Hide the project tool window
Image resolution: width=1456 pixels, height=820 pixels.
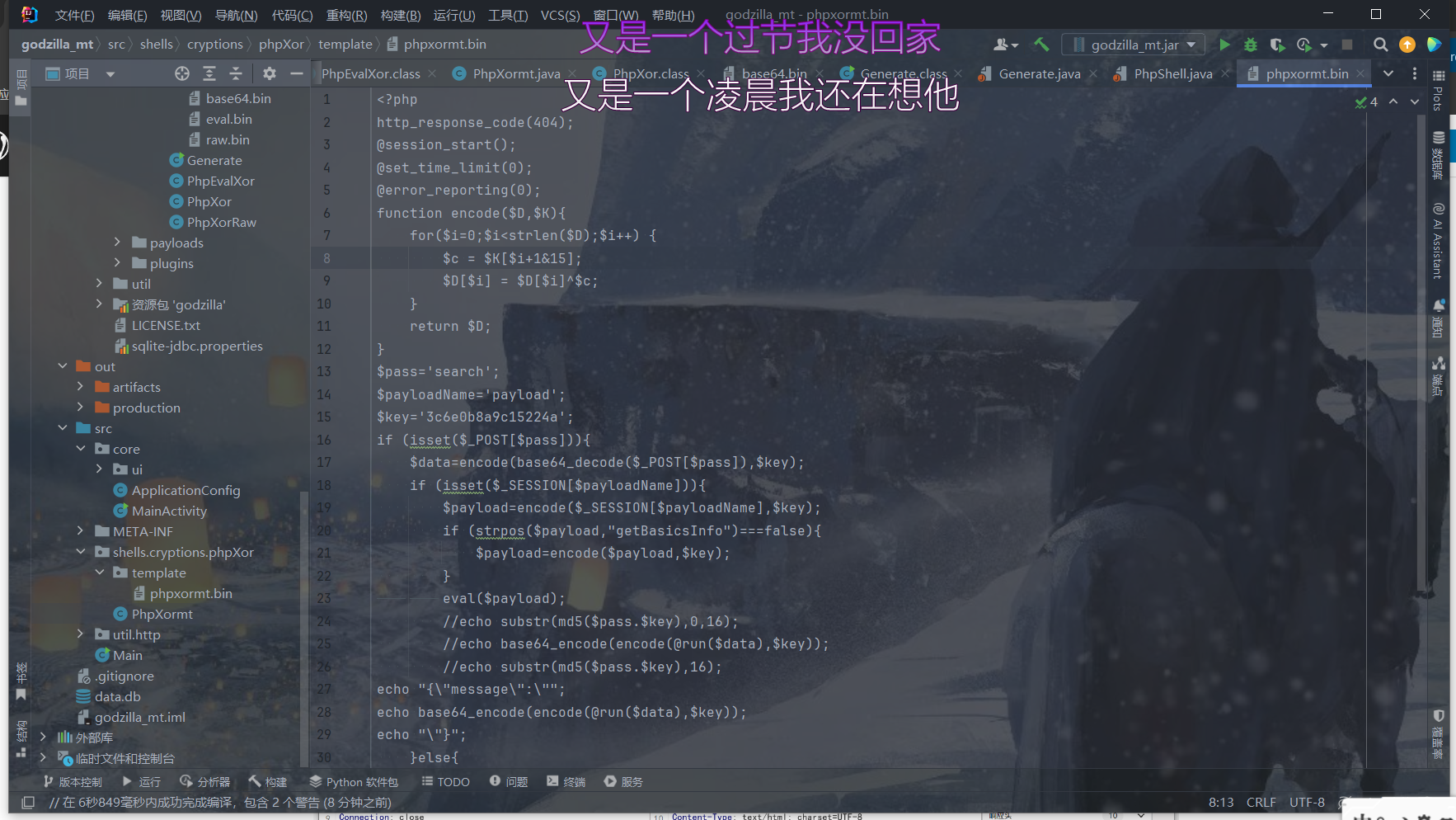click(x=296, y=73)
